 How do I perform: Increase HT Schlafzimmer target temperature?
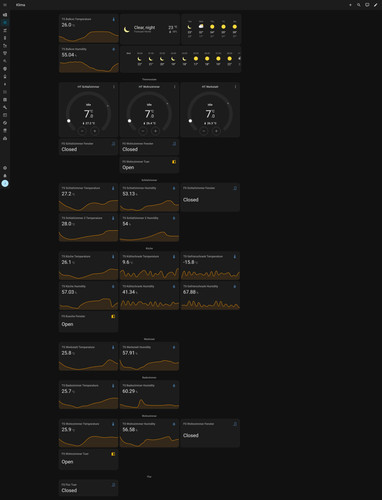click(x=95, y=131)
